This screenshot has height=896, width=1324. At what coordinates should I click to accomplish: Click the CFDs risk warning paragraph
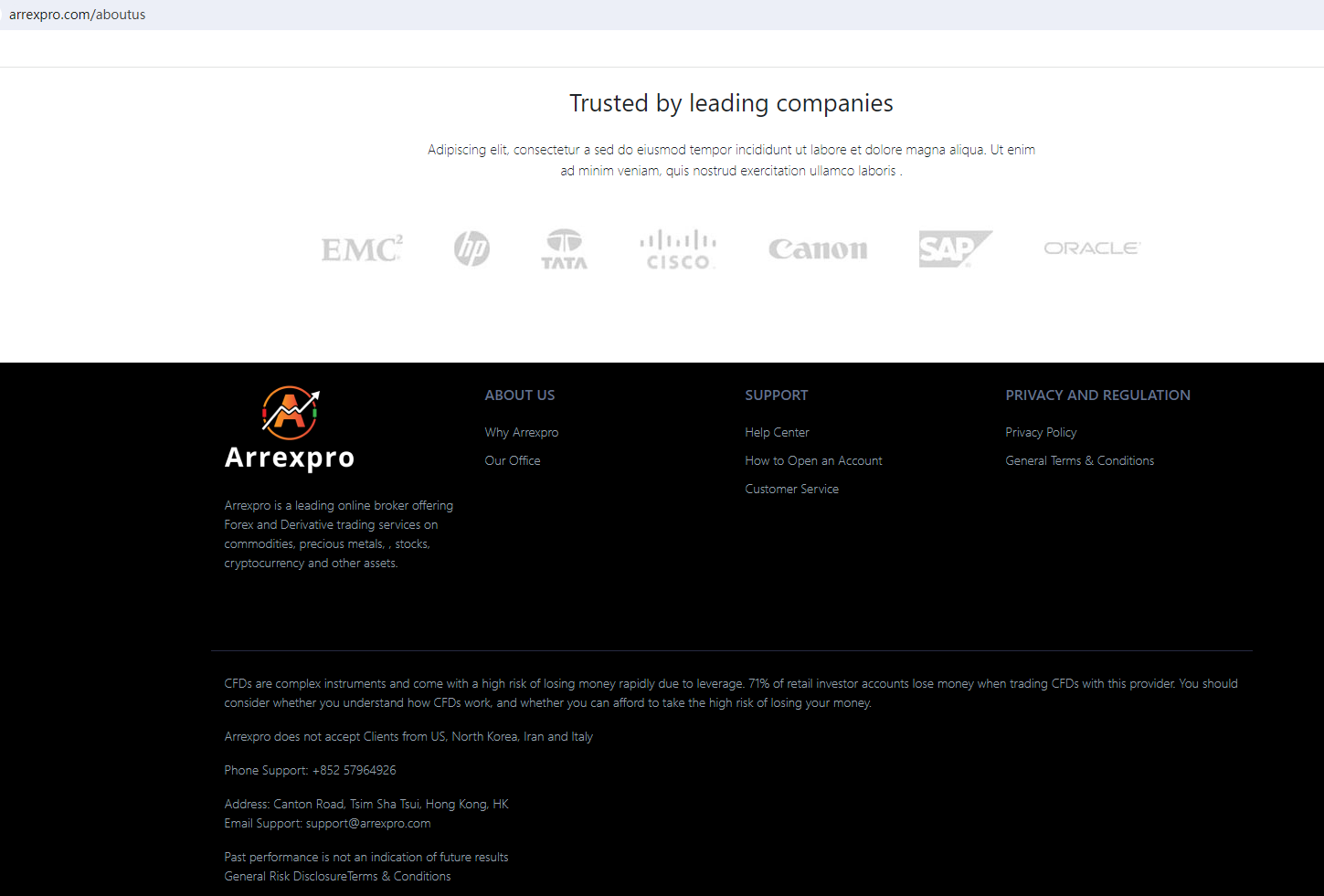731,693
